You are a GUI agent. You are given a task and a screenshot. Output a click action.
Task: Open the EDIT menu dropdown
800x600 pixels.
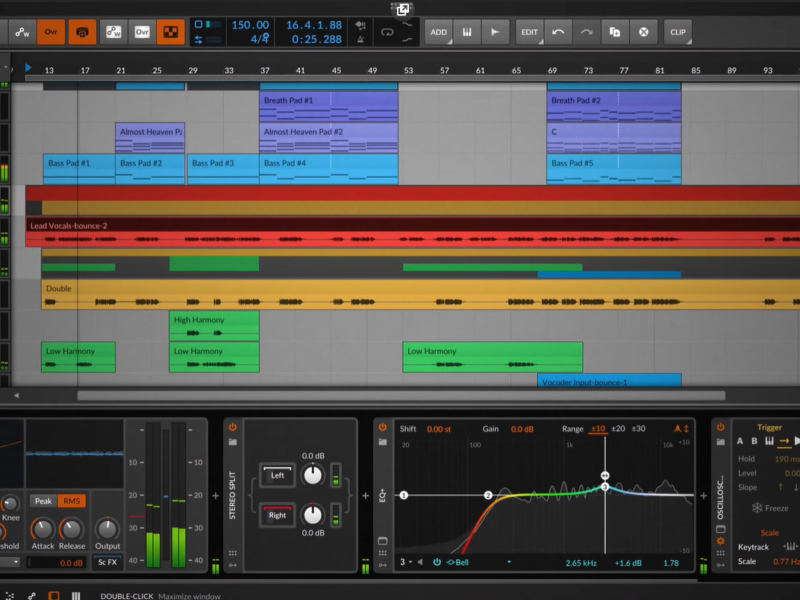[x=529, y=32]
